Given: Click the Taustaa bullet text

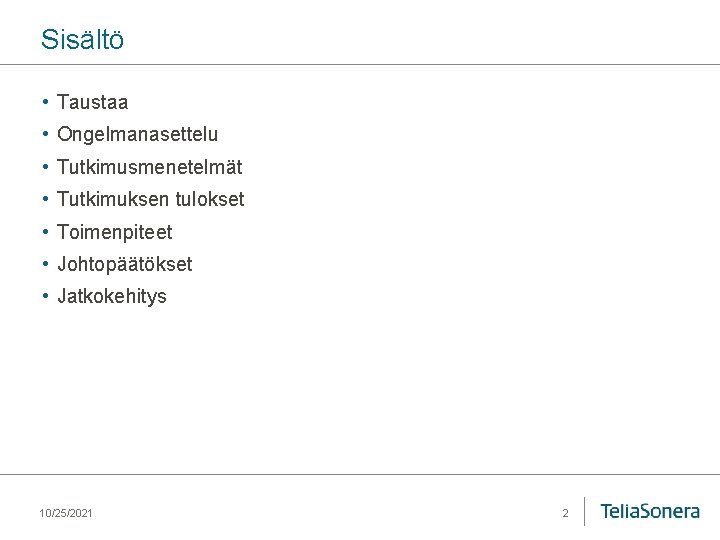Looking at the screenshot, I should click(x=92, y=102).
